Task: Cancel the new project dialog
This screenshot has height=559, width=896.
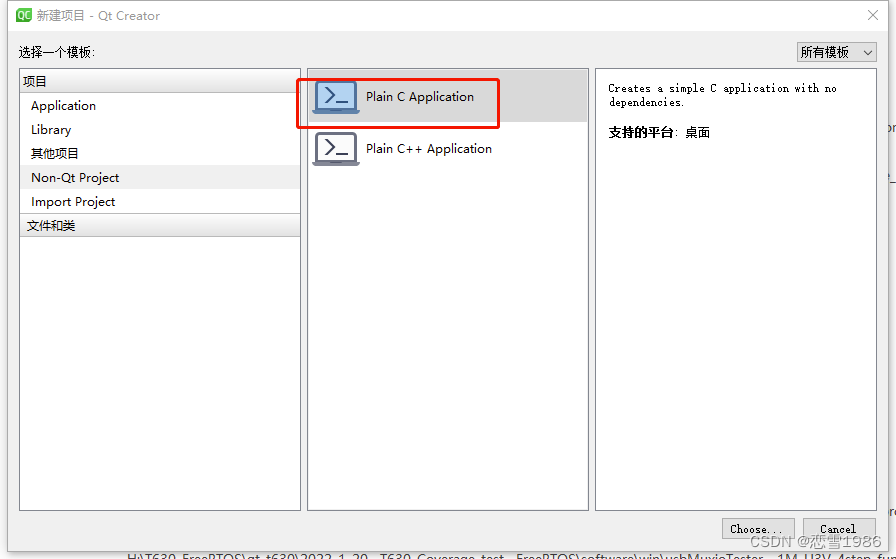Action: (838, 529)
